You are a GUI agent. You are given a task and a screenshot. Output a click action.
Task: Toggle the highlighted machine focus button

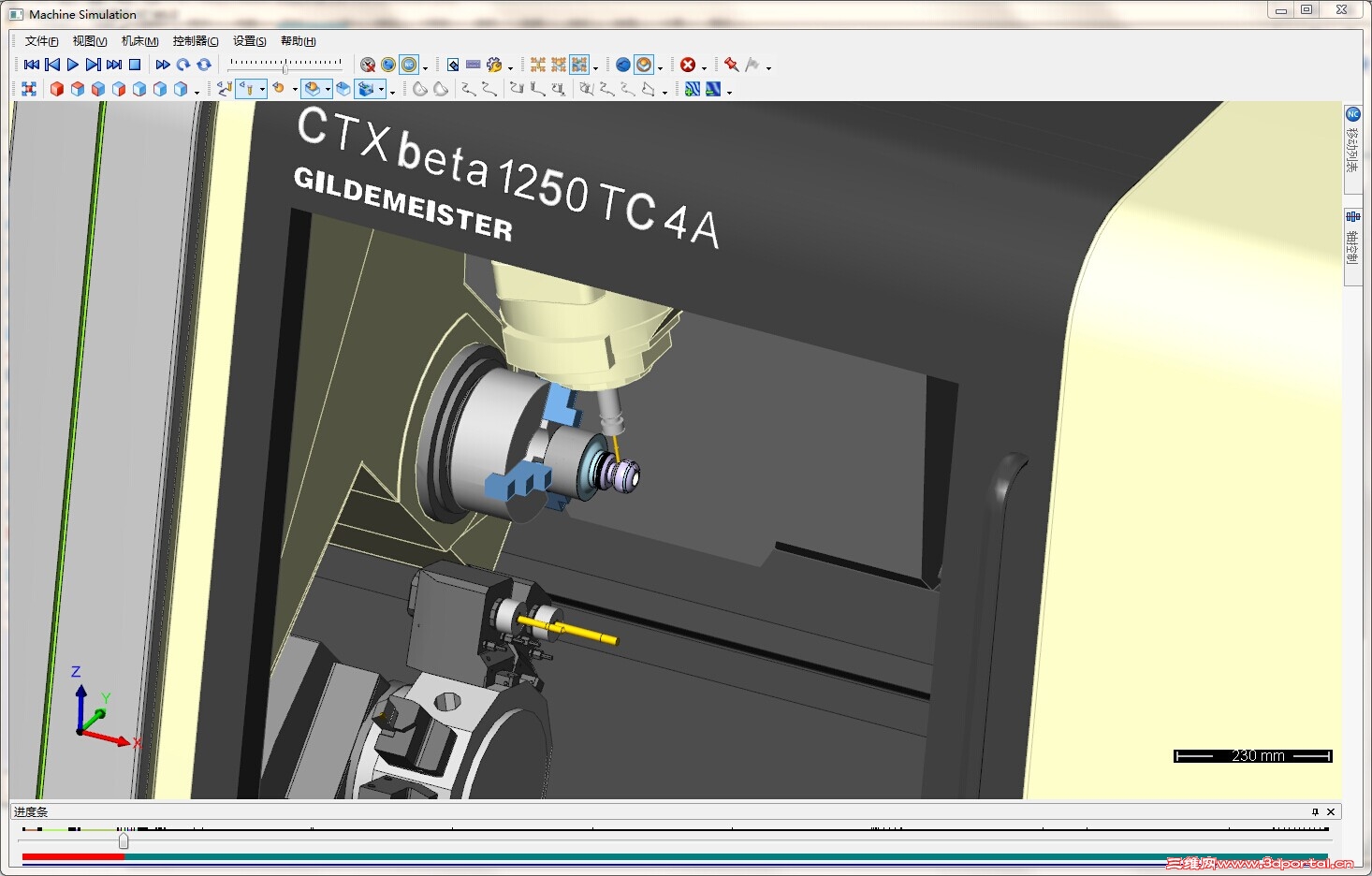point(367,89)
